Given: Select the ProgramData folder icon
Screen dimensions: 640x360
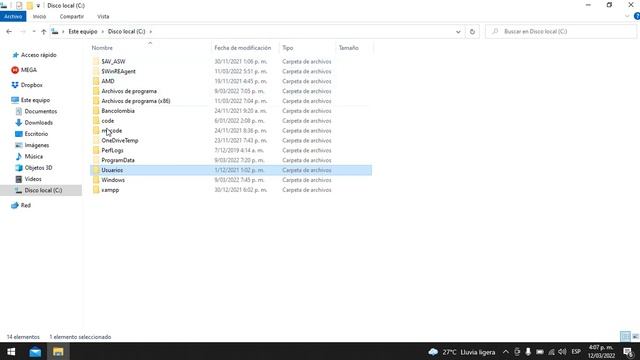Looking at the screenshot, I should 96,160.
